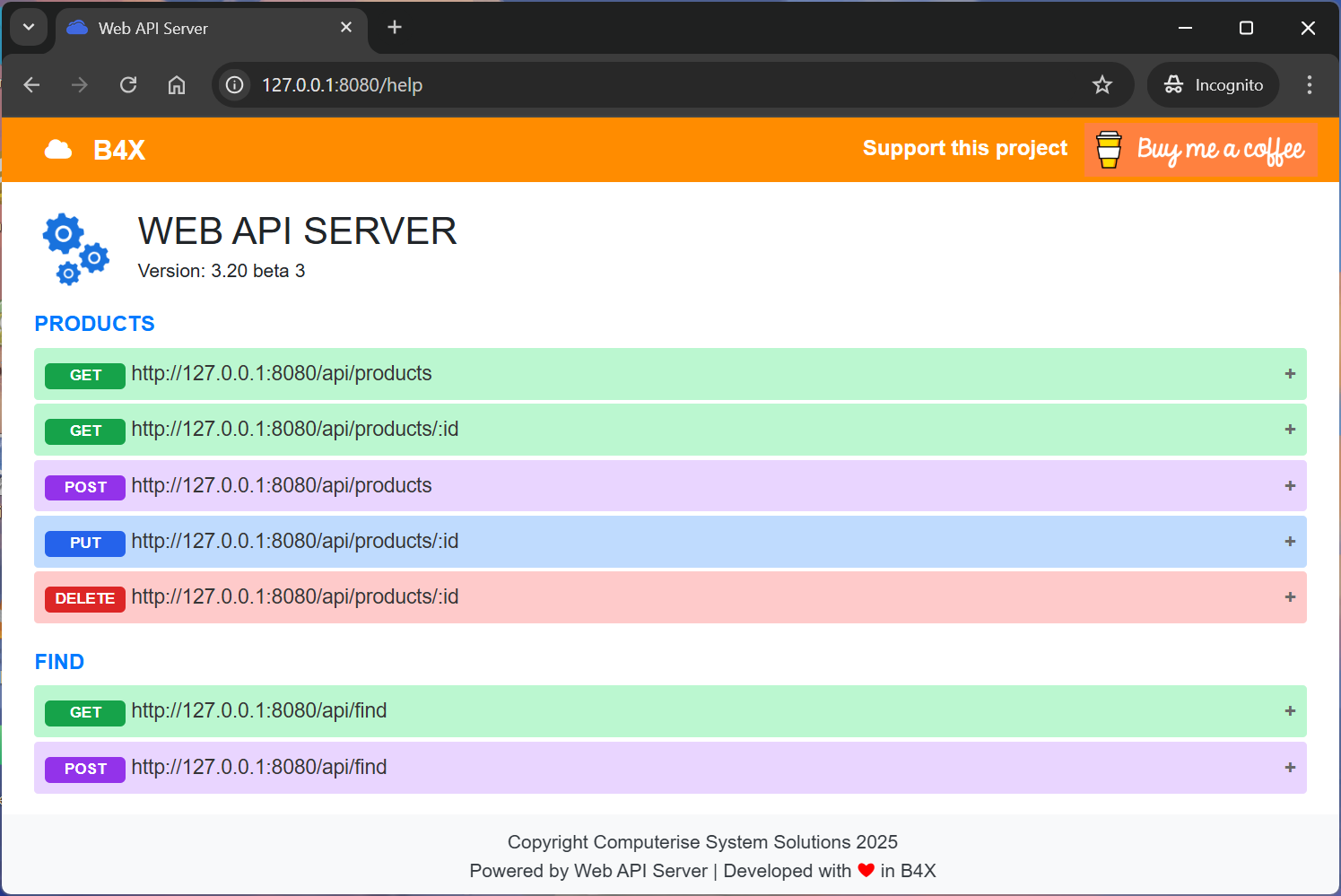The image size is (1341, 896).
Task: Open the Chrome three-dot menu
Action: pos(1309,84)
